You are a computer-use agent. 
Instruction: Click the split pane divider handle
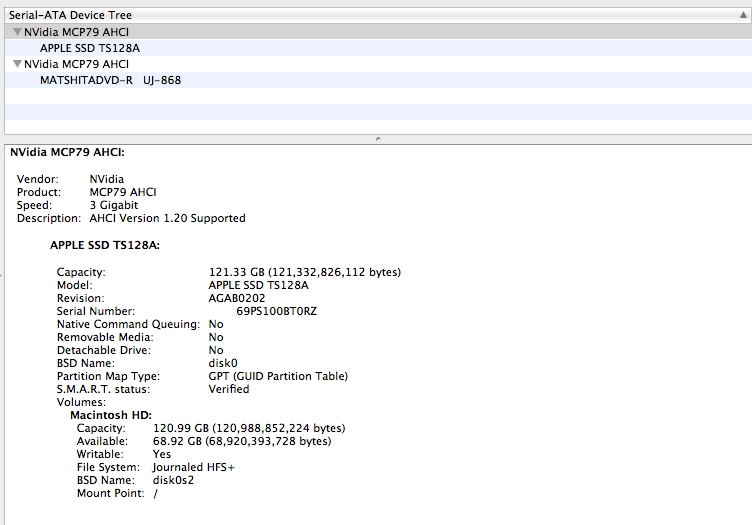(x=378, y=139)
